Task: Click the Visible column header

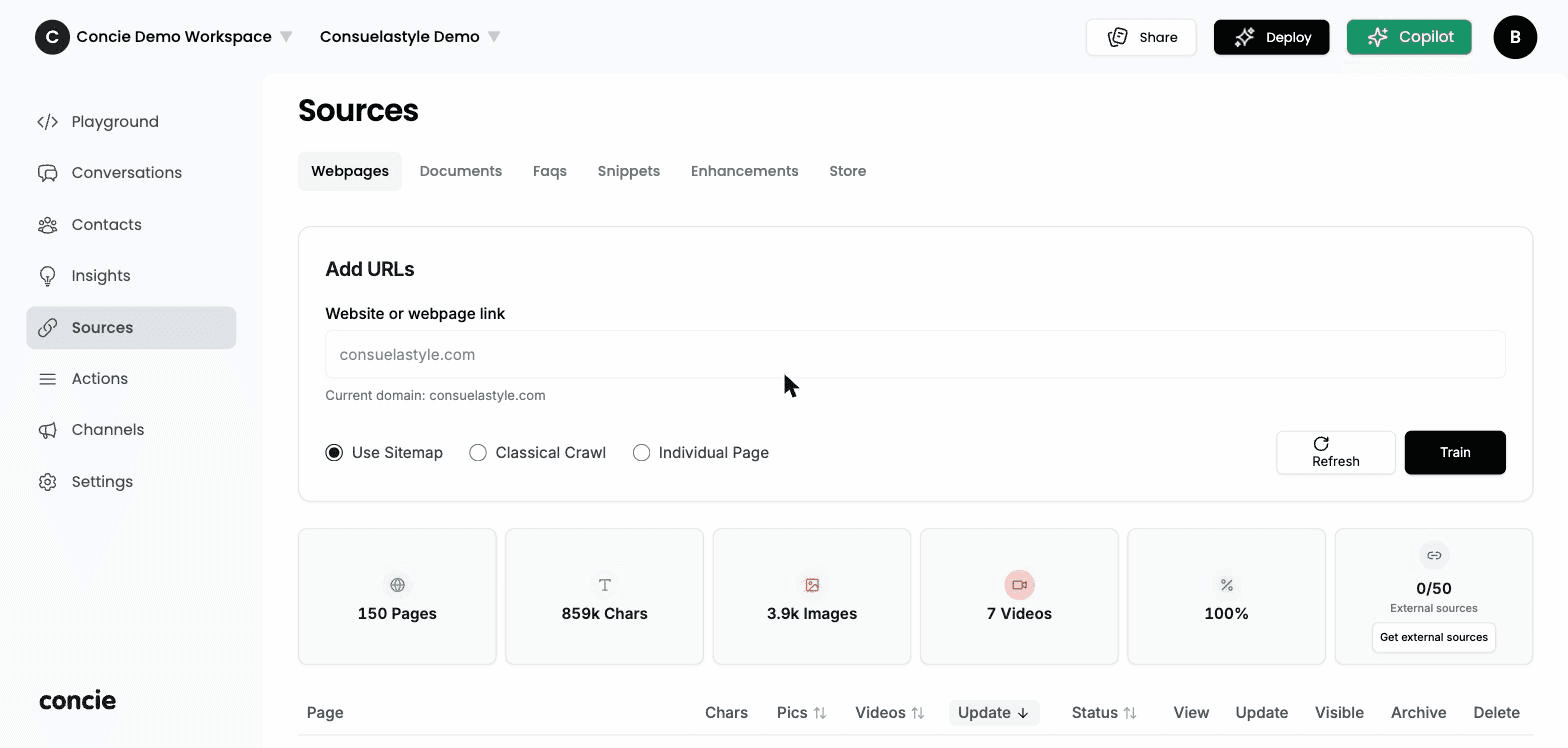Action: 1339,713
